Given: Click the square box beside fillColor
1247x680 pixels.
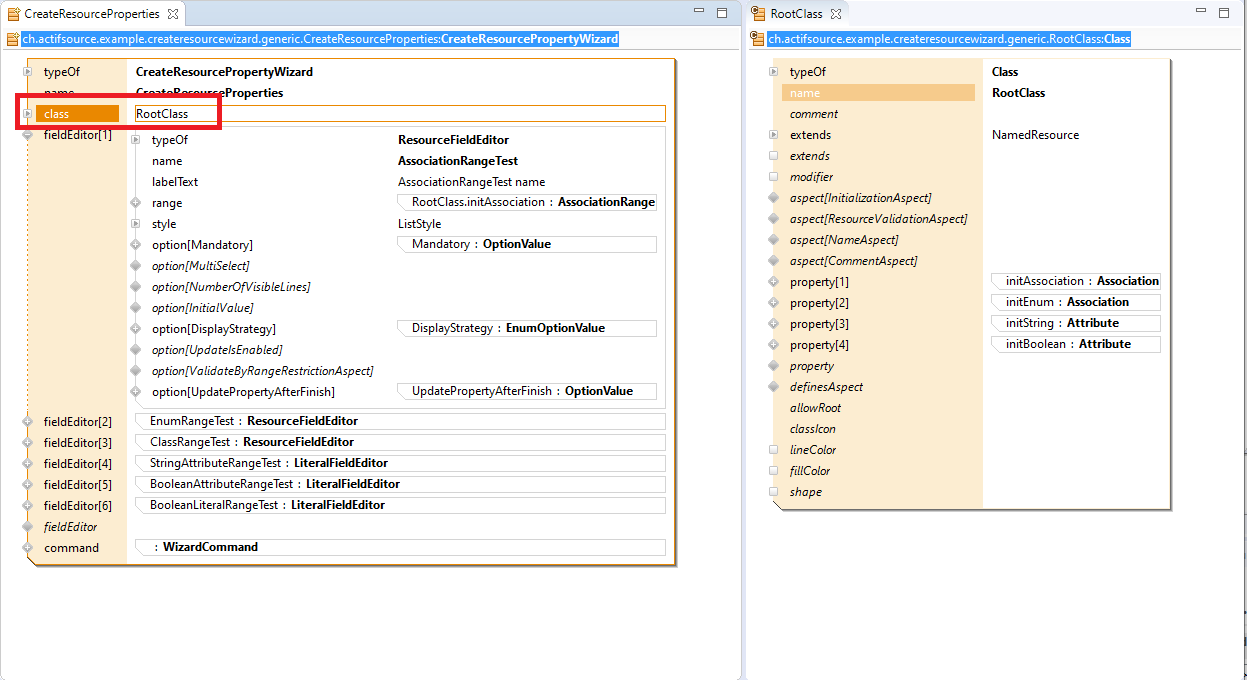Looking at the screenshot, I should (773, 471).
